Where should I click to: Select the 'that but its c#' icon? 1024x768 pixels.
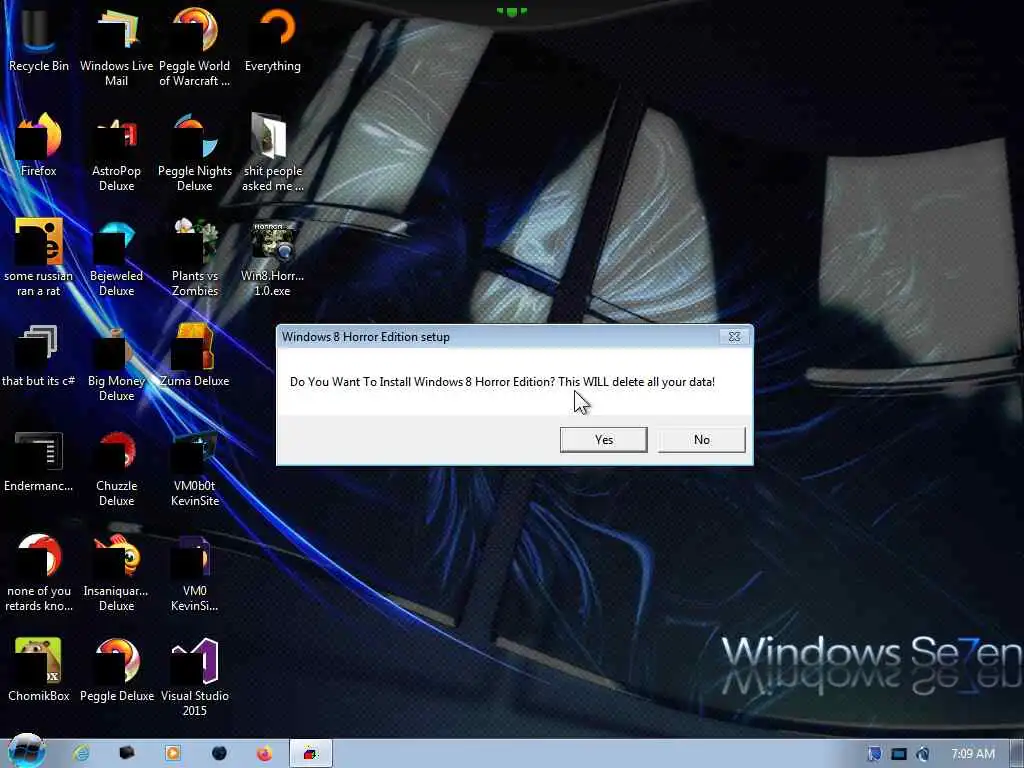[x=39, y=356]
